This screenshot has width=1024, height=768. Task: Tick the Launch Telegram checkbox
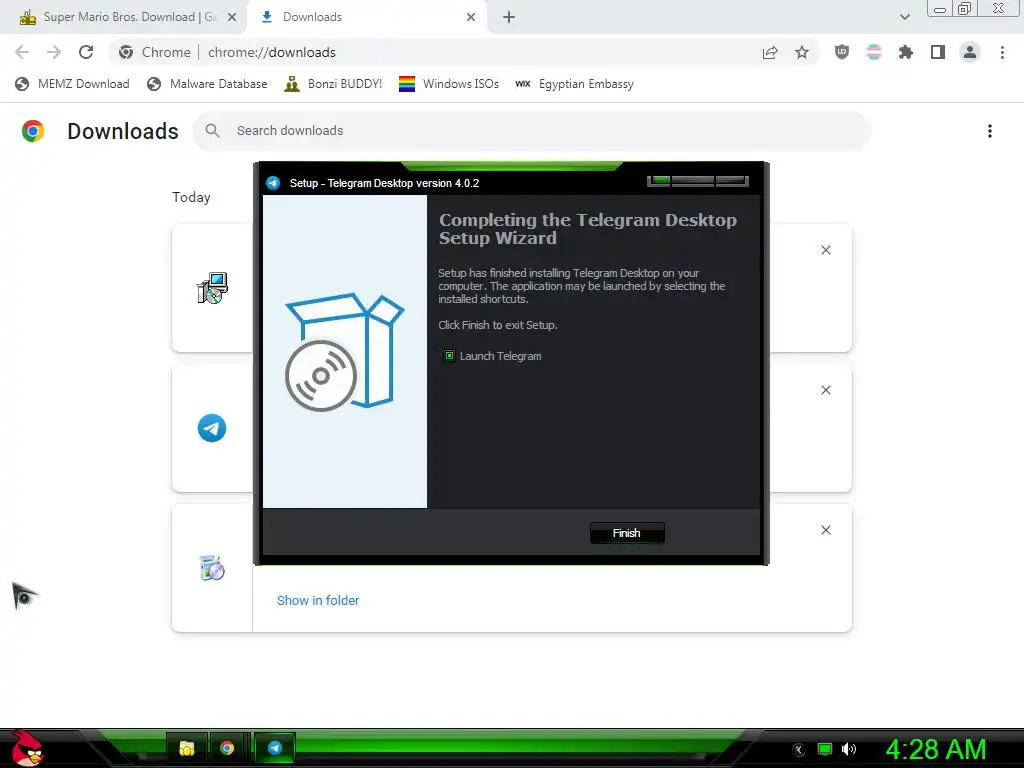coord(449,356)
